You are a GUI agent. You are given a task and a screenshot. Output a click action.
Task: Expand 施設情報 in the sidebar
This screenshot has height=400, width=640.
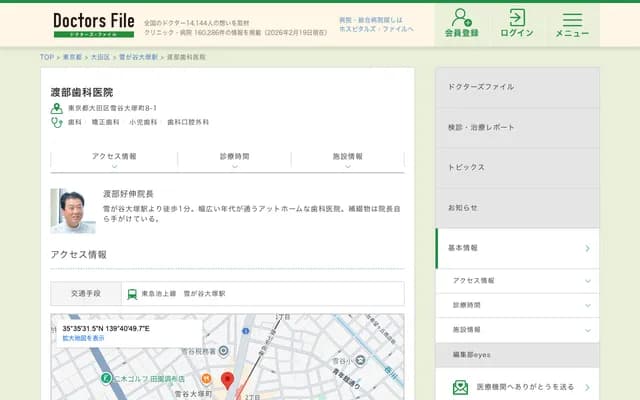[x=517, y=329]
